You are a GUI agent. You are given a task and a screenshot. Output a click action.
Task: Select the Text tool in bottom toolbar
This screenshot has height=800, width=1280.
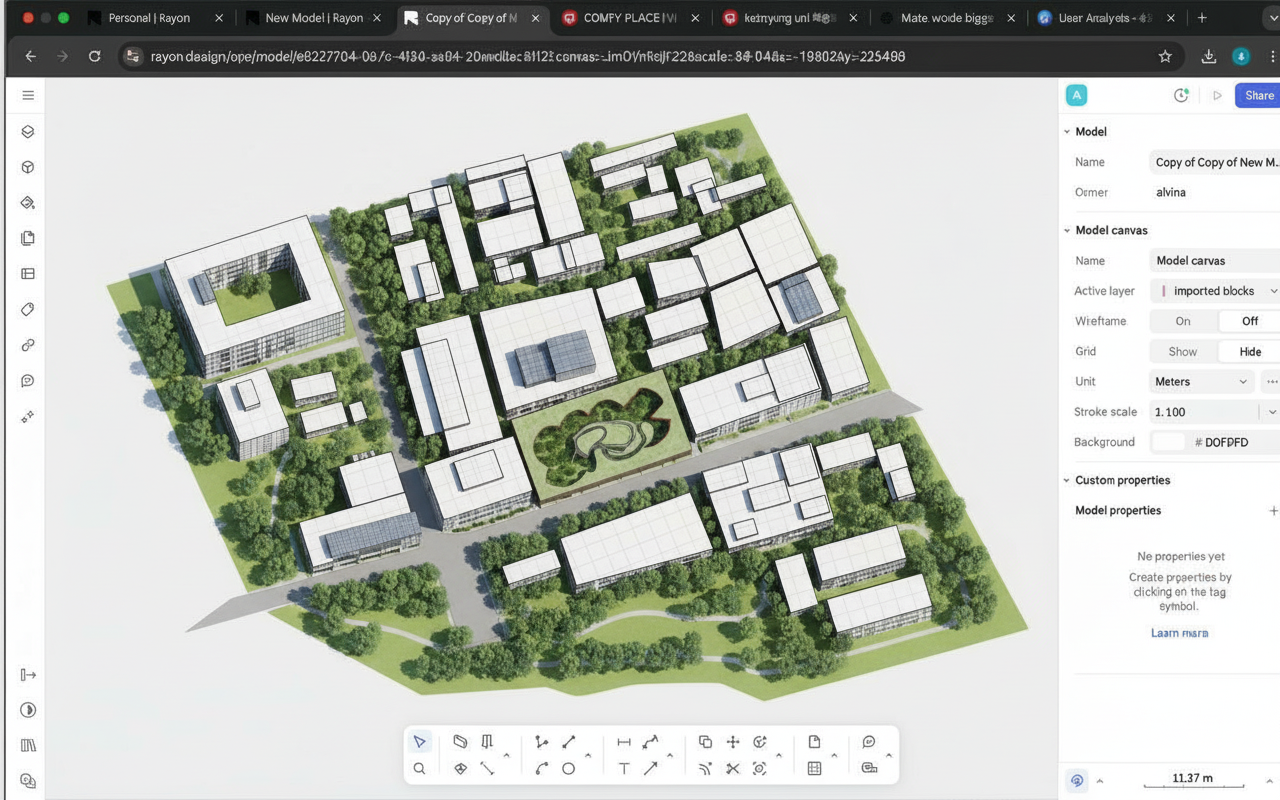pyautogui.click(x=624, y=768)
